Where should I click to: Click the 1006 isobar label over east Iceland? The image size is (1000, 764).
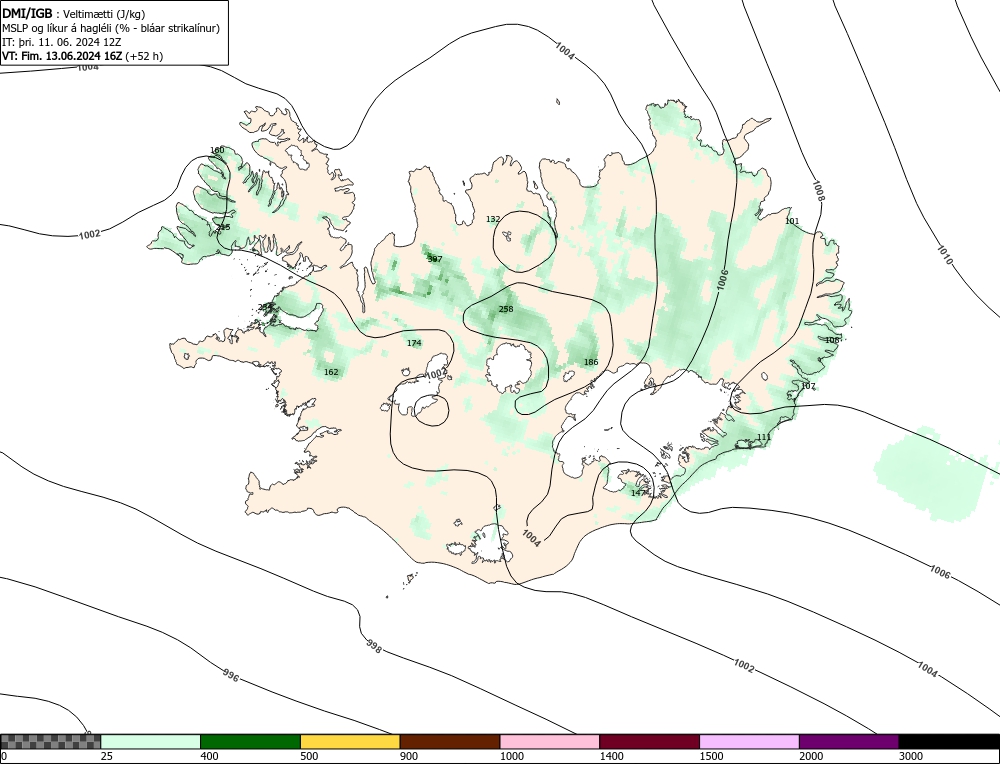pos(722,280)
